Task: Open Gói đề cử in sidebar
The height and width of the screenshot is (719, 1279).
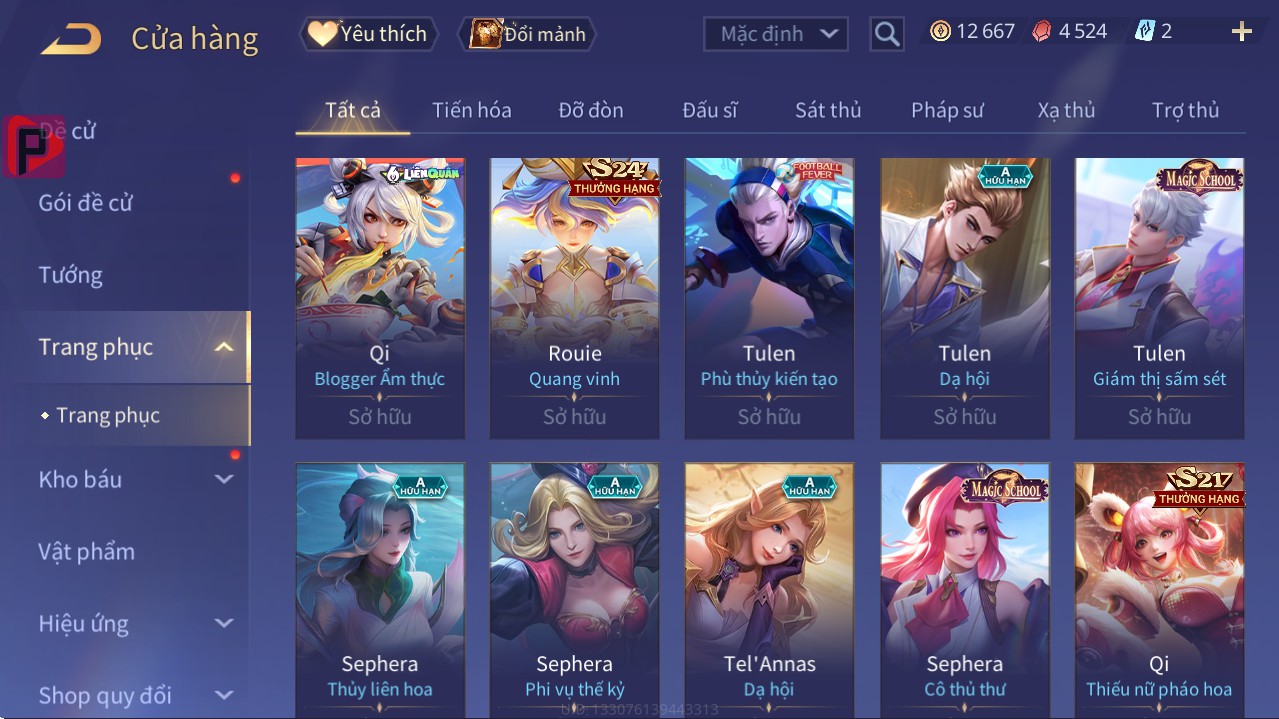Action: (x=86, y=203)
